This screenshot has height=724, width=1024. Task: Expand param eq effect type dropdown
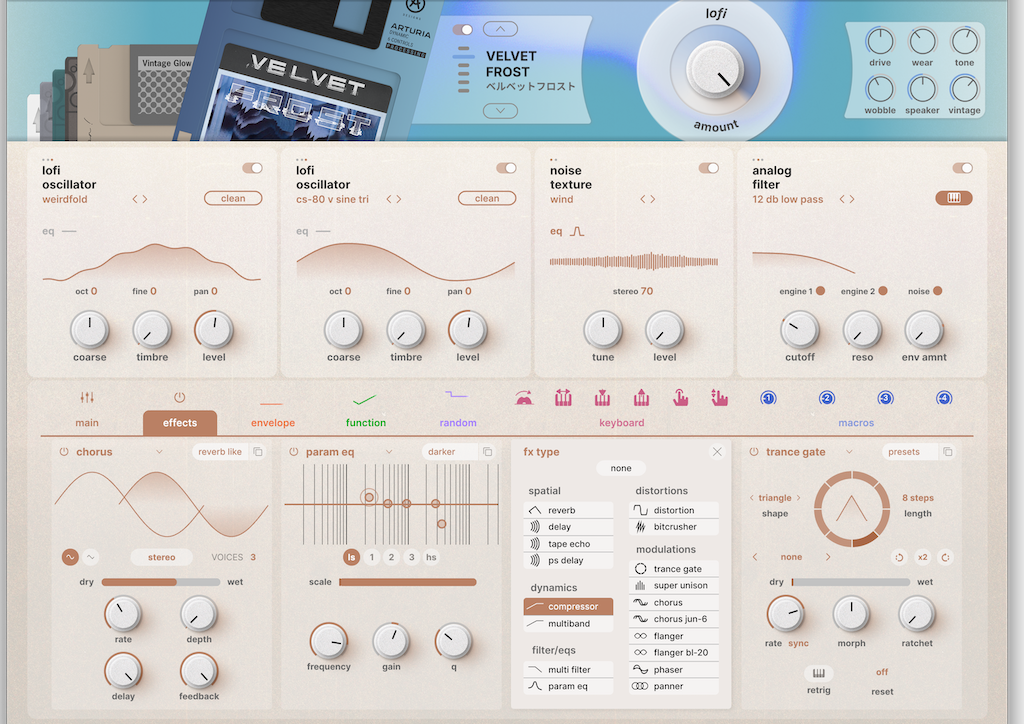tap(389, 452)
